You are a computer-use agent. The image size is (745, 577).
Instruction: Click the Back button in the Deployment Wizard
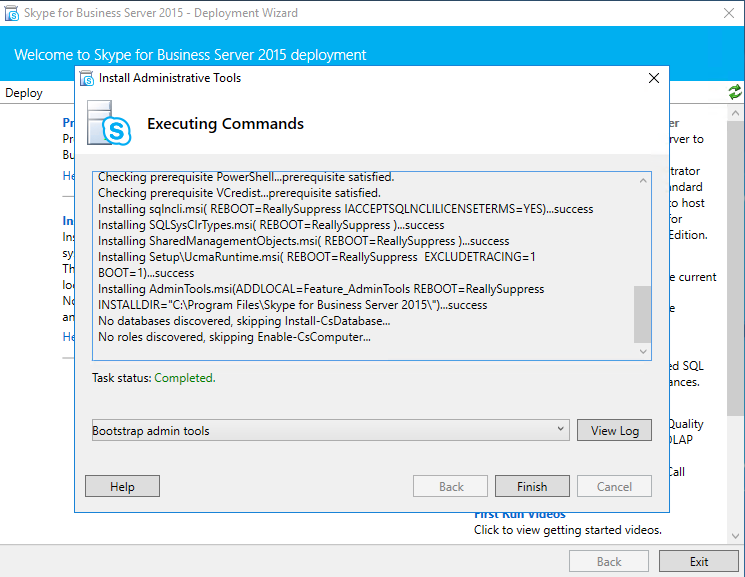coord(609,561)
